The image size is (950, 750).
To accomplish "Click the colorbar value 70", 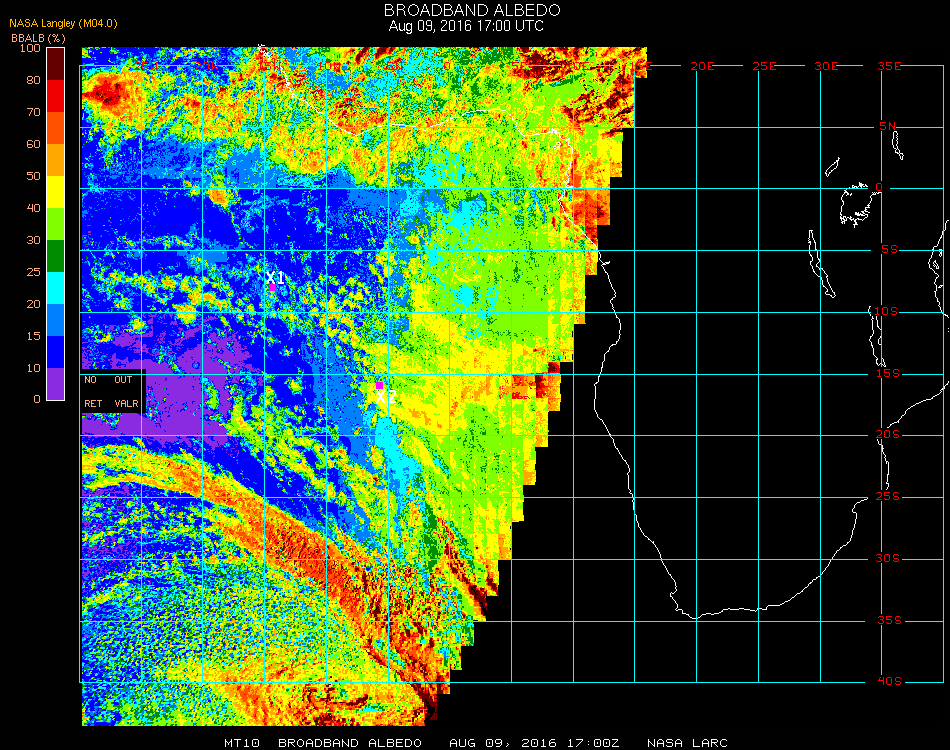I will (x=33, y=112).
